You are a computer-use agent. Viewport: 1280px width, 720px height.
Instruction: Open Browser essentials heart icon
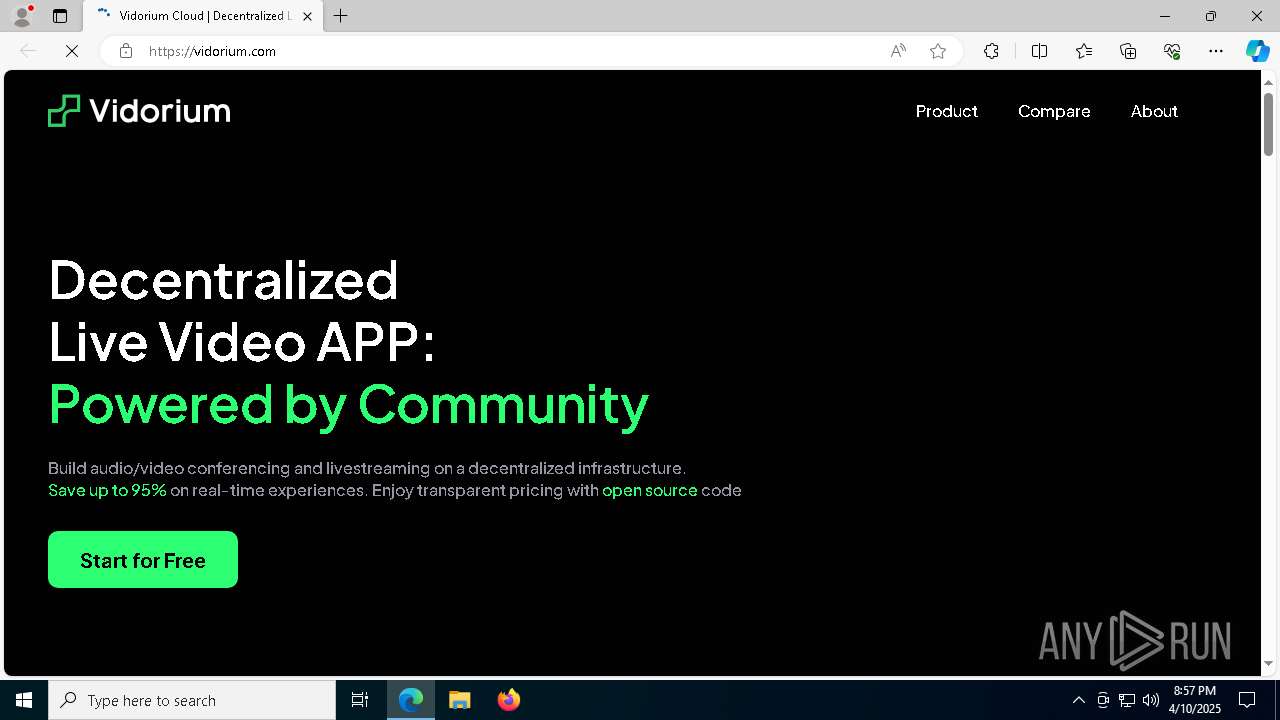pos(1172,51)
